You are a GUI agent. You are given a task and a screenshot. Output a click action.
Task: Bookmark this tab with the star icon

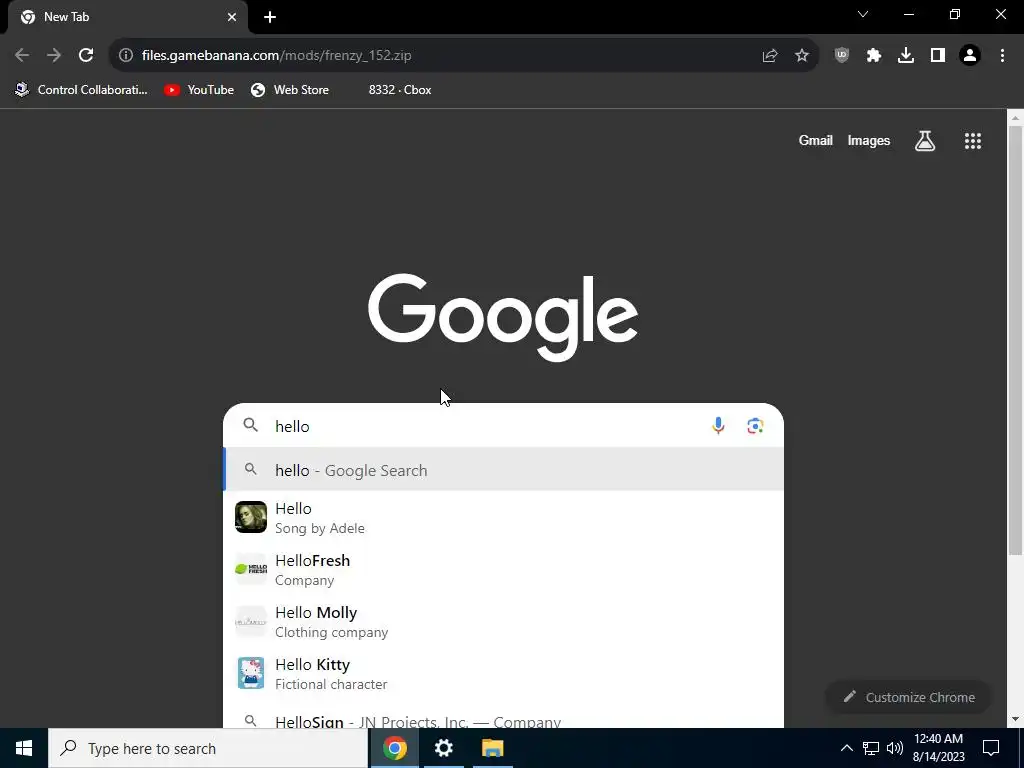[x=802, y=56]
